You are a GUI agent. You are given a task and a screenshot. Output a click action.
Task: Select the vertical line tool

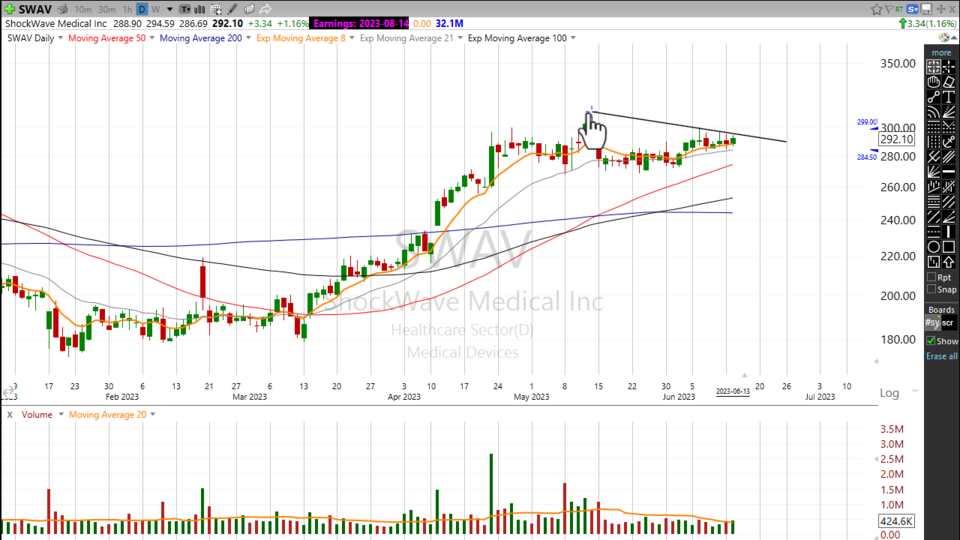coord(948,231)
